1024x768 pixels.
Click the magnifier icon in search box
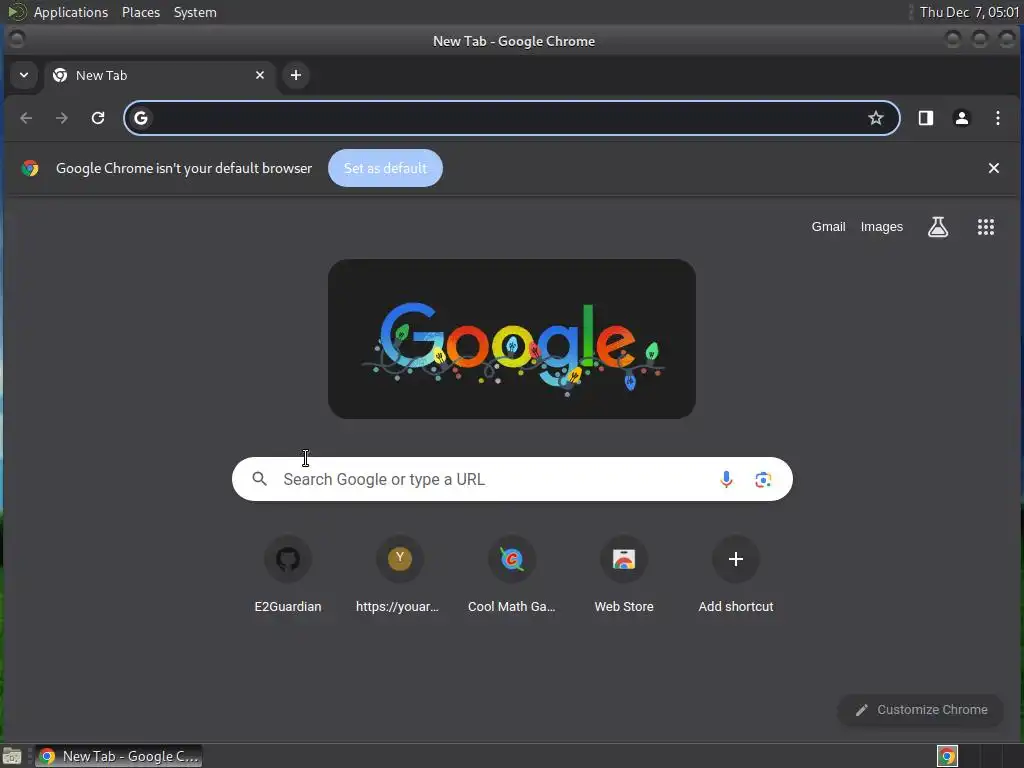[260, 479]
